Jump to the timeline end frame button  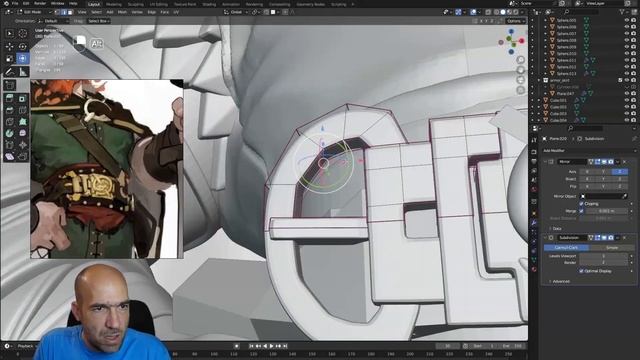pos(285,346)
